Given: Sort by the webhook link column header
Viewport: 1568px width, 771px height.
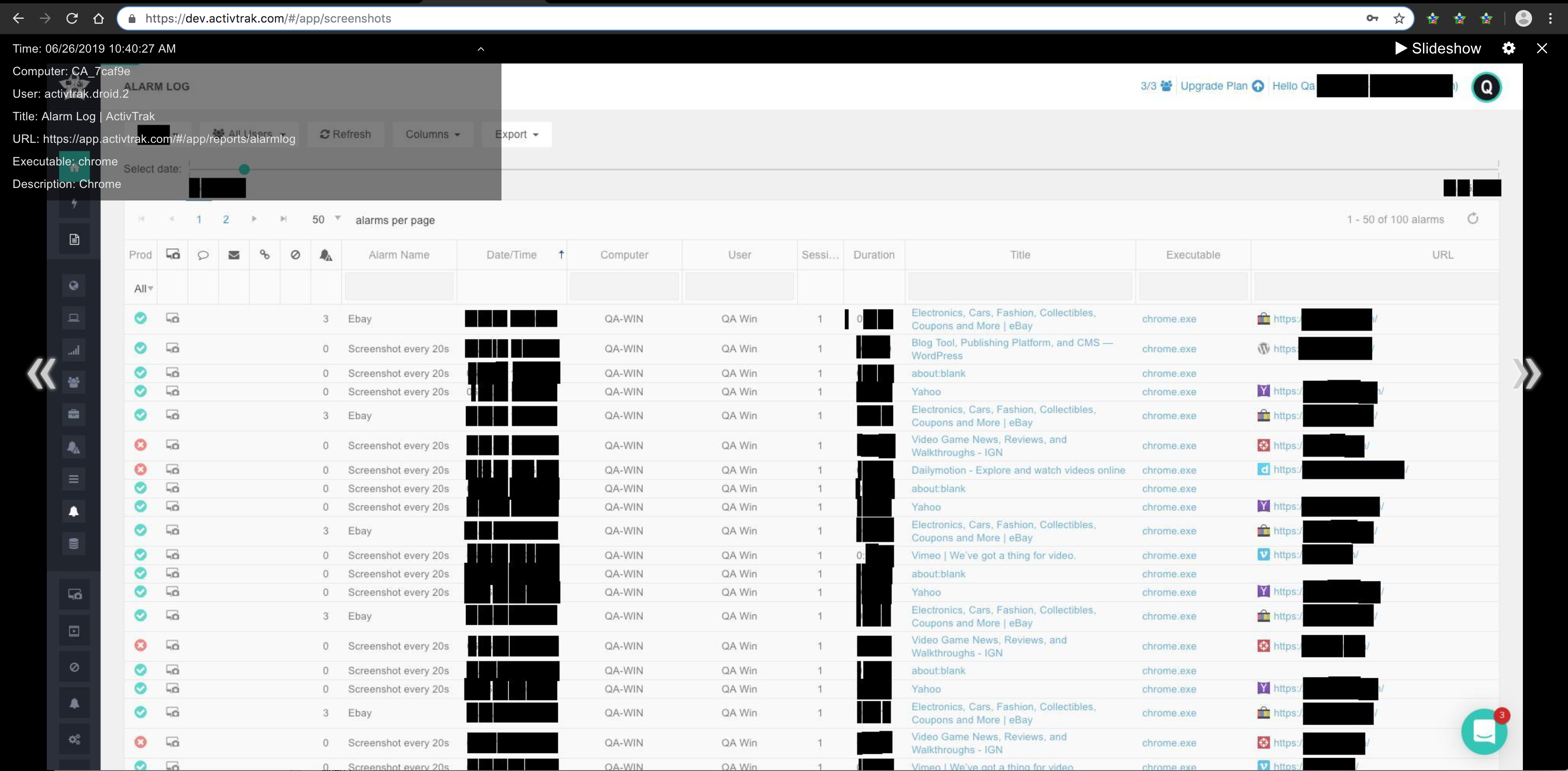Looking at the screenshot, I should pos(264,254).
